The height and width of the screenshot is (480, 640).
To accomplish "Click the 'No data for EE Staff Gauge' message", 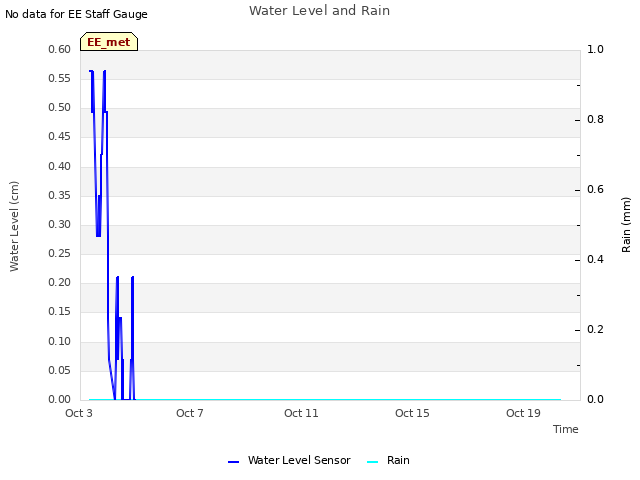I will (76, 14).
